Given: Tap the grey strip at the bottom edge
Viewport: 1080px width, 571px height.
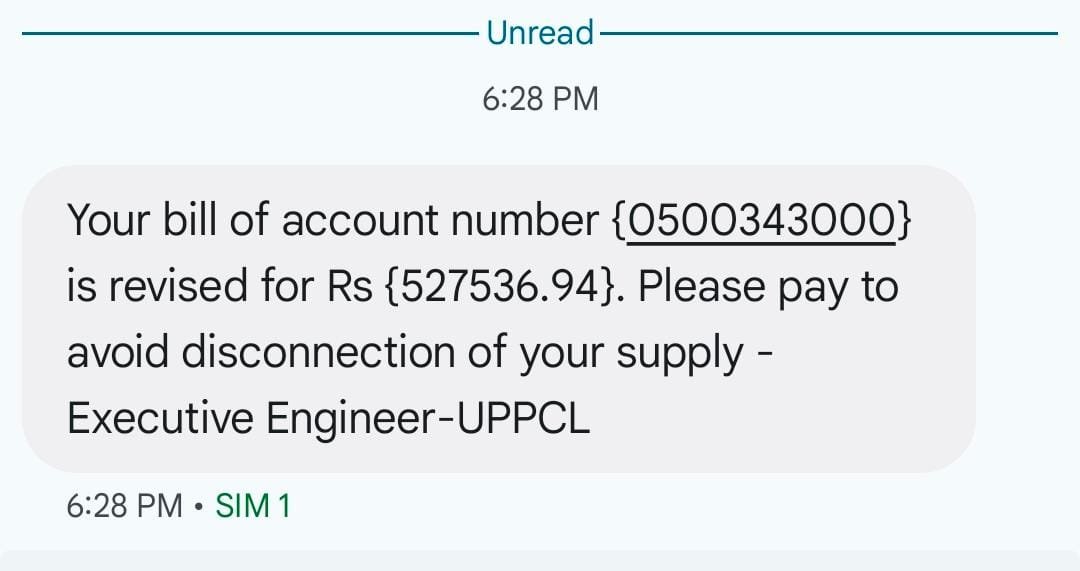Looking at the screenshot, I should click(x=540, y=560).
